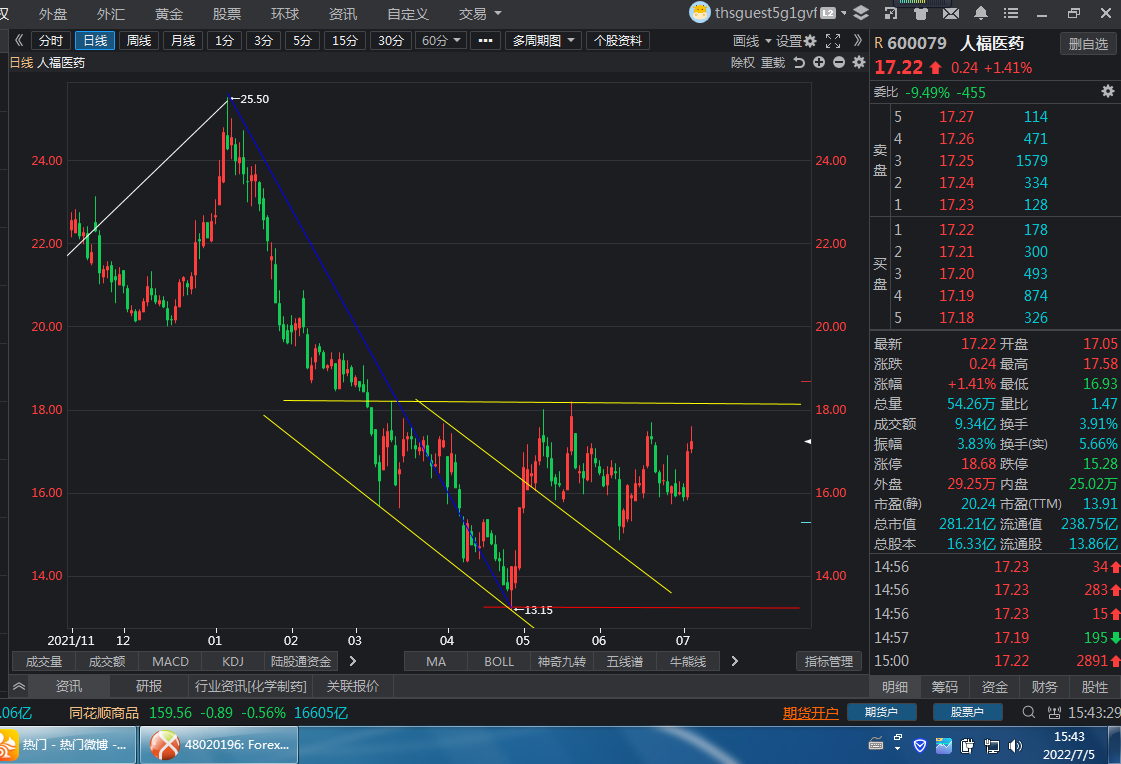Open the 股票 menu
Image resolution: width=1121 pixels, height=764 pixels.
click(x=227, y=14)
